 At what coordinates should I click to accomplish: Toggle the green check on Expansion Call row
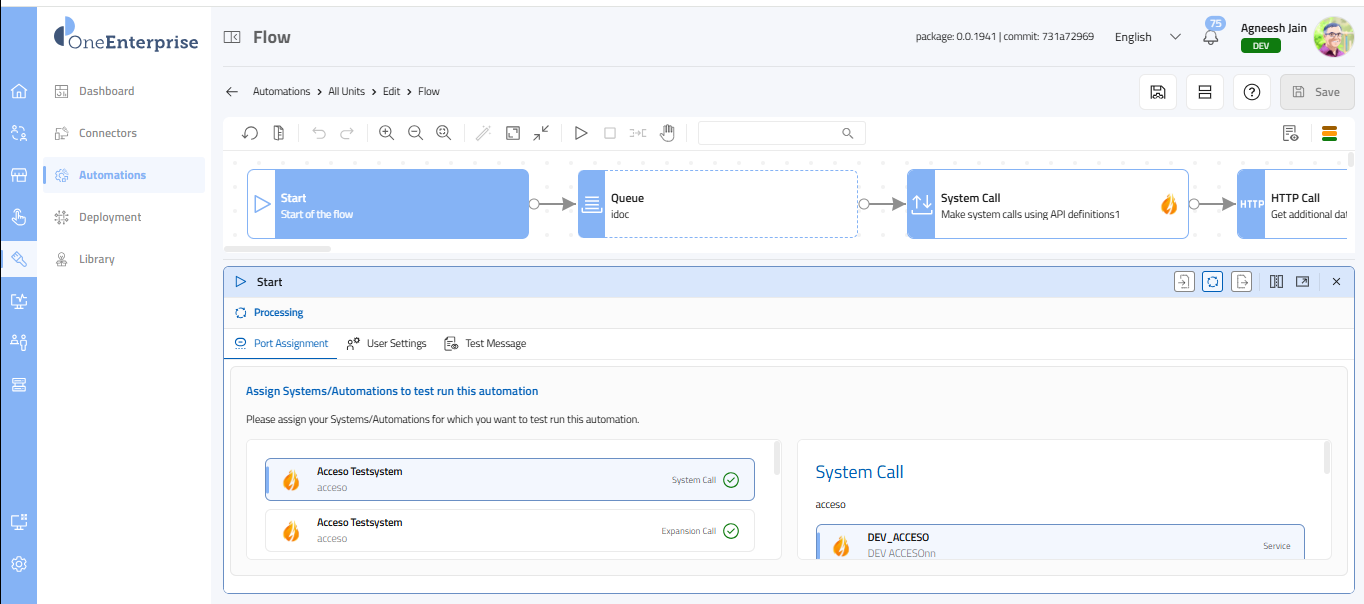[x=731, y=531]
